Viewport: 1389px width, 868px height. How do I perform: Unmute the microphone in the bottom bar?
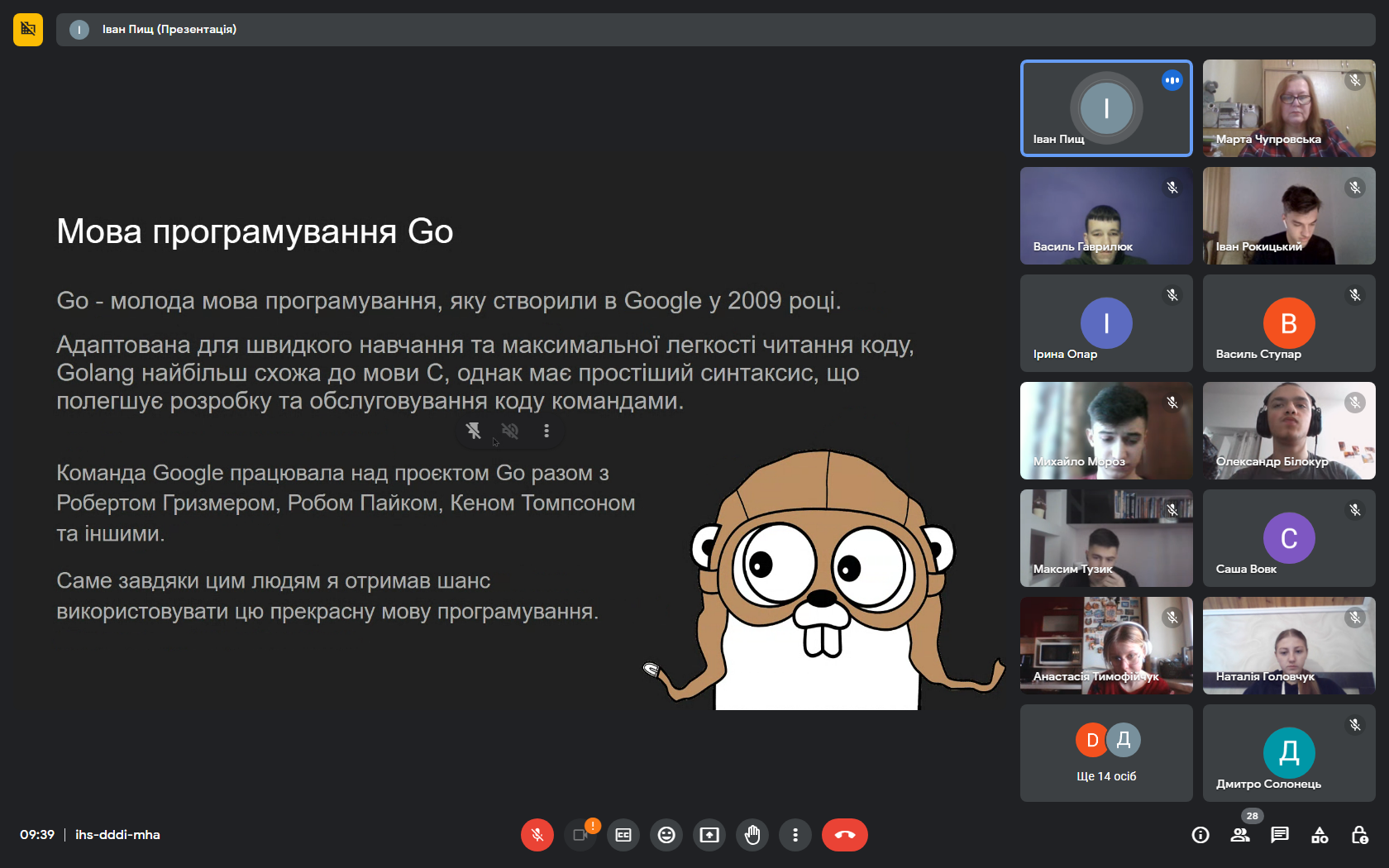tap(537, 835)
